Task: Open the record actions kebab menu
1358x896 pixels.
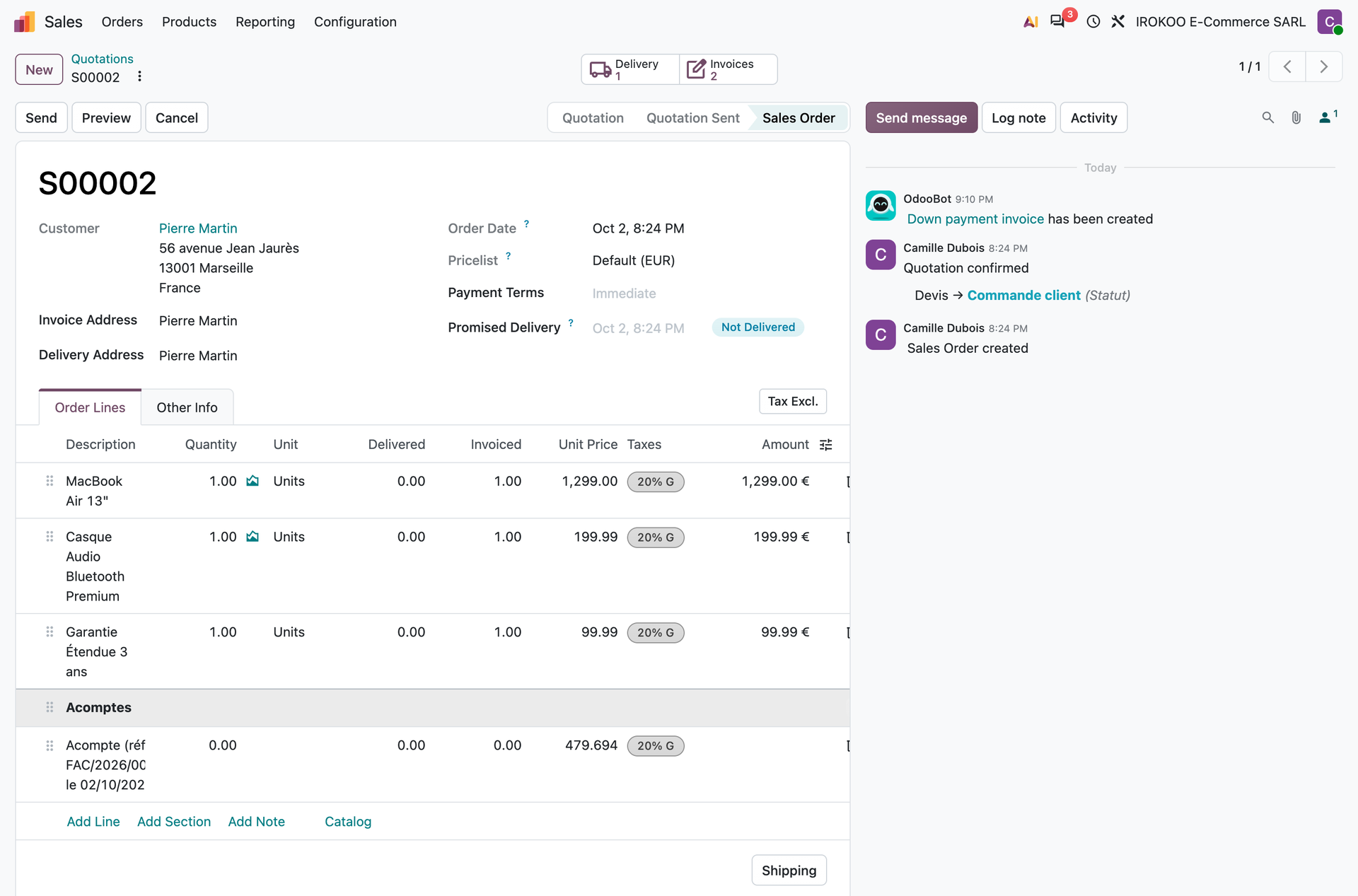Action: click(x=139, y=76)
